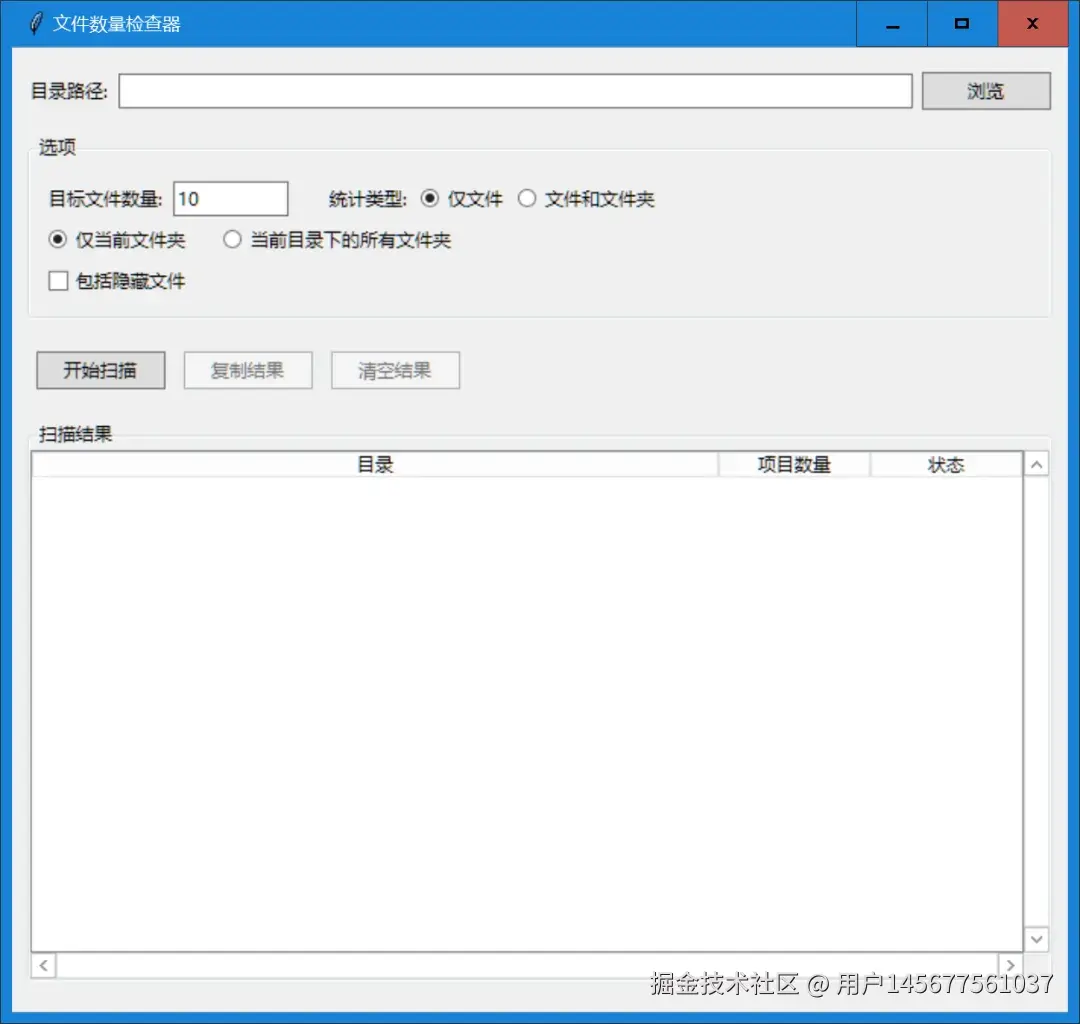The width and height of the screenshot is (1080, 1024).
Task: Click the 目录 column header
Action: pos(376,463)
